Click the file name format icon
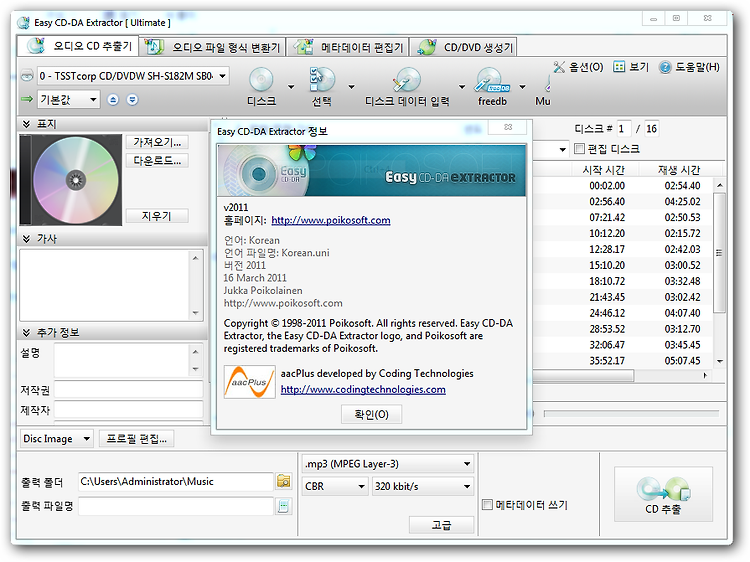Screen dimensions: 750x562 [x=284, y=506]
